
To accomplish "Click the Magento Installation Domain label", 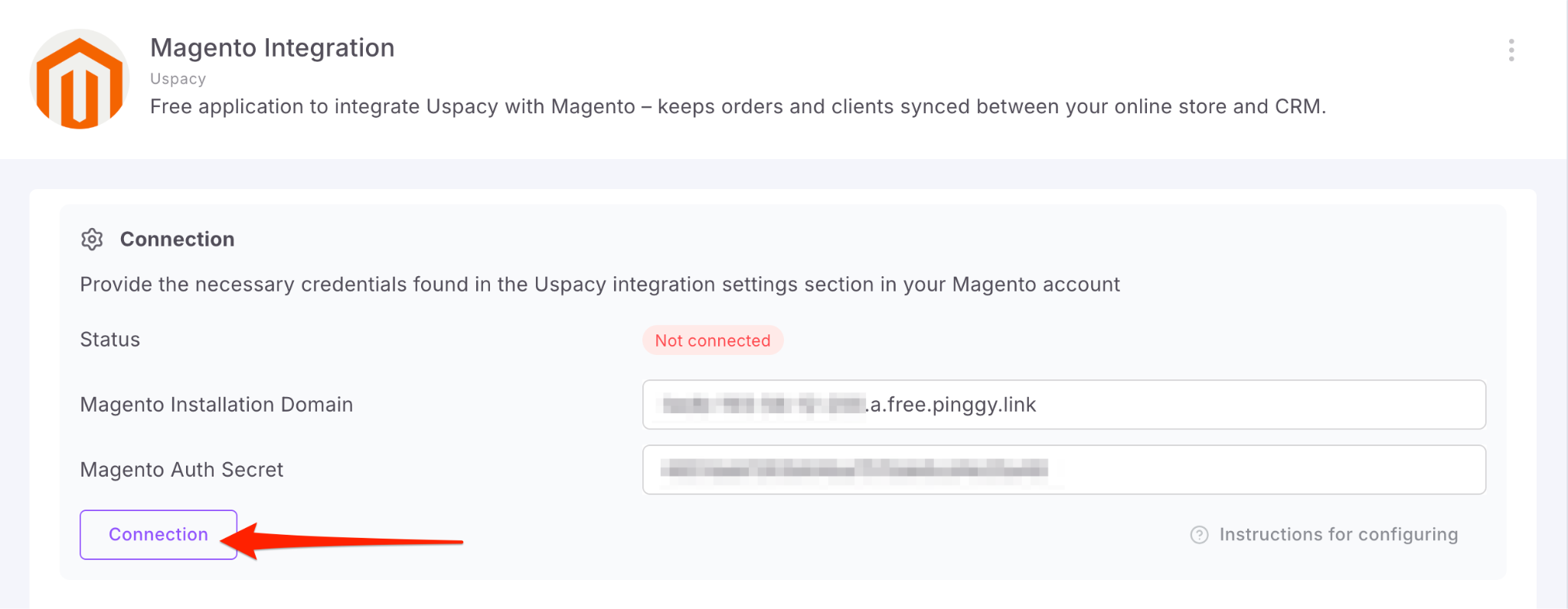I will point(217,405).
